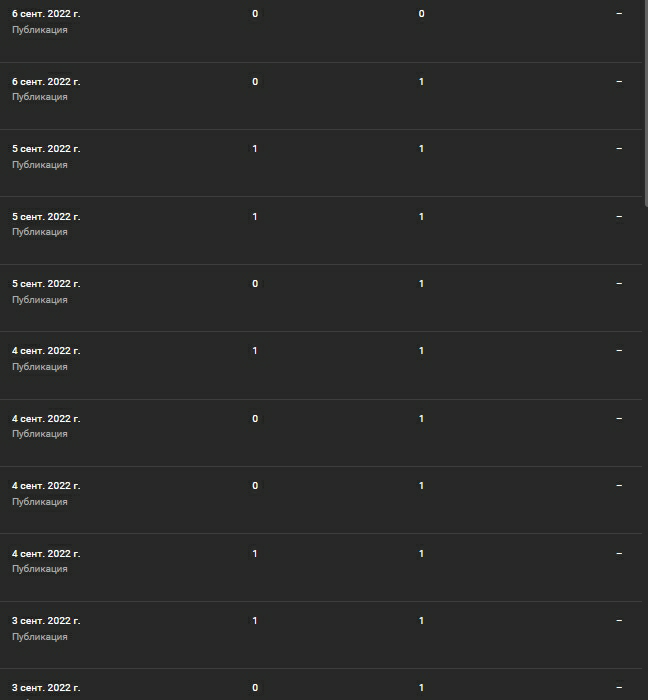Click "Публикация" under the lower 6 сент. 2022 date

[x=40, y=97]
